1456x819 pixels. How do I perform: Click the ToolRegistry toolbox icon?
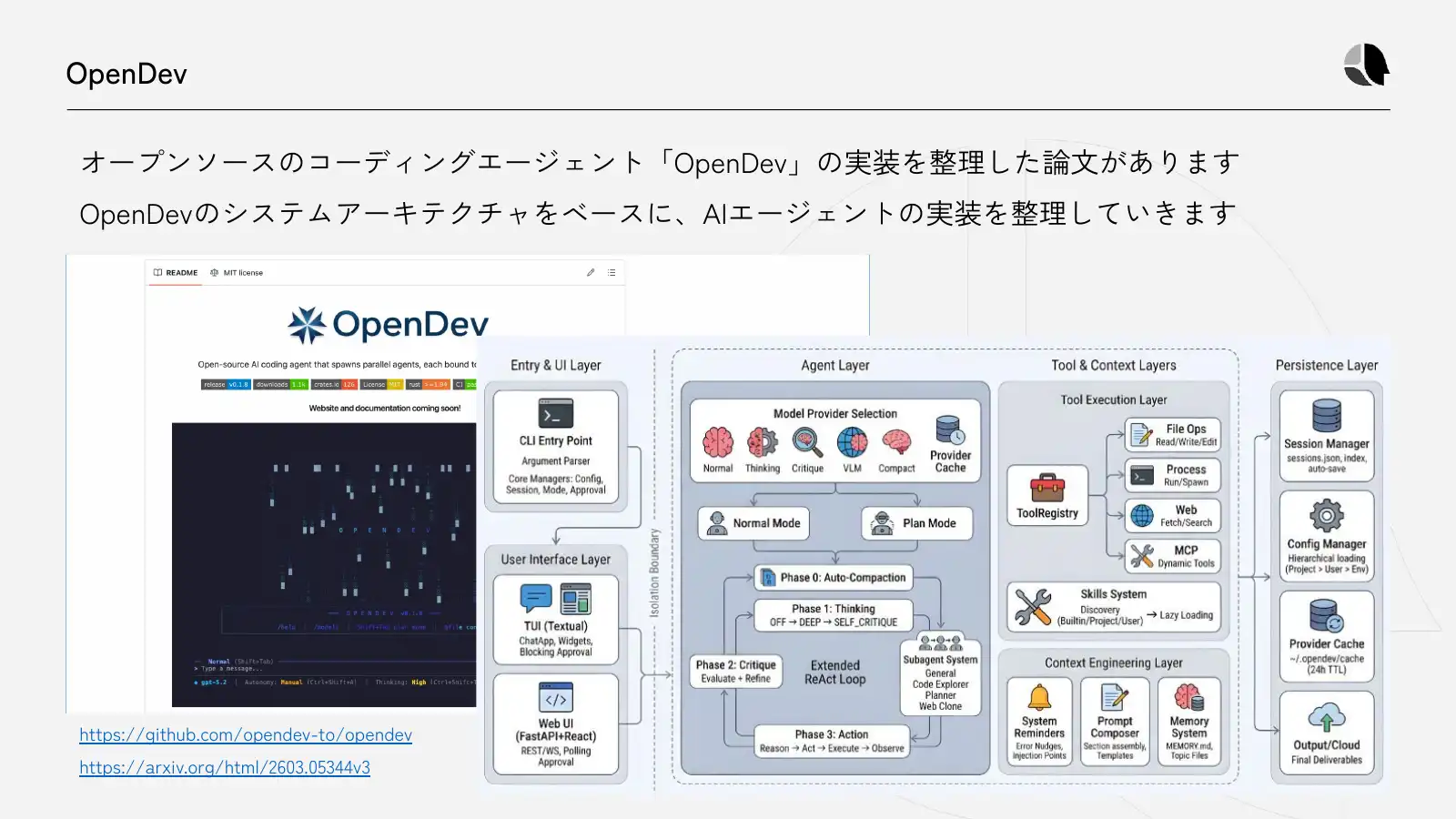tap(1047, 488)
